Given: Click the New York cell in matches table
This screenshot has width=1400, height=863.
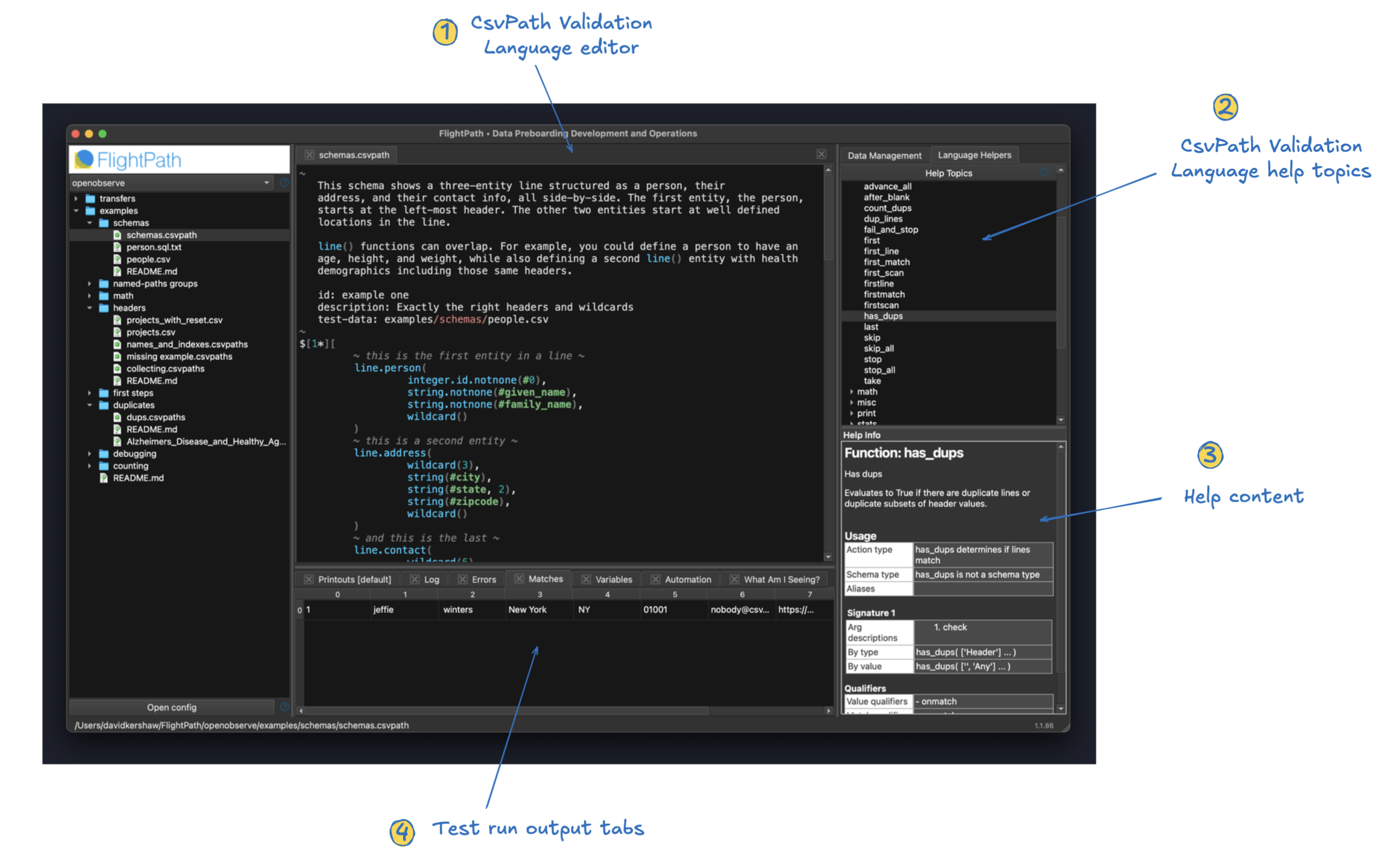Looking at the screenshot, I should (x=527, y=609).
